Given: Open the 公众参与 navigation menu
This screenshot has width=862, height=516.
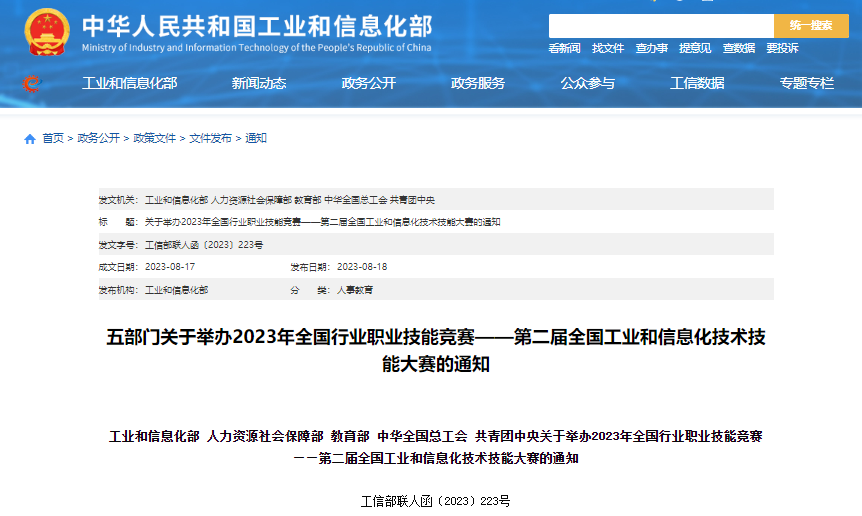Looking at the screenshot, I should [588, 84].
